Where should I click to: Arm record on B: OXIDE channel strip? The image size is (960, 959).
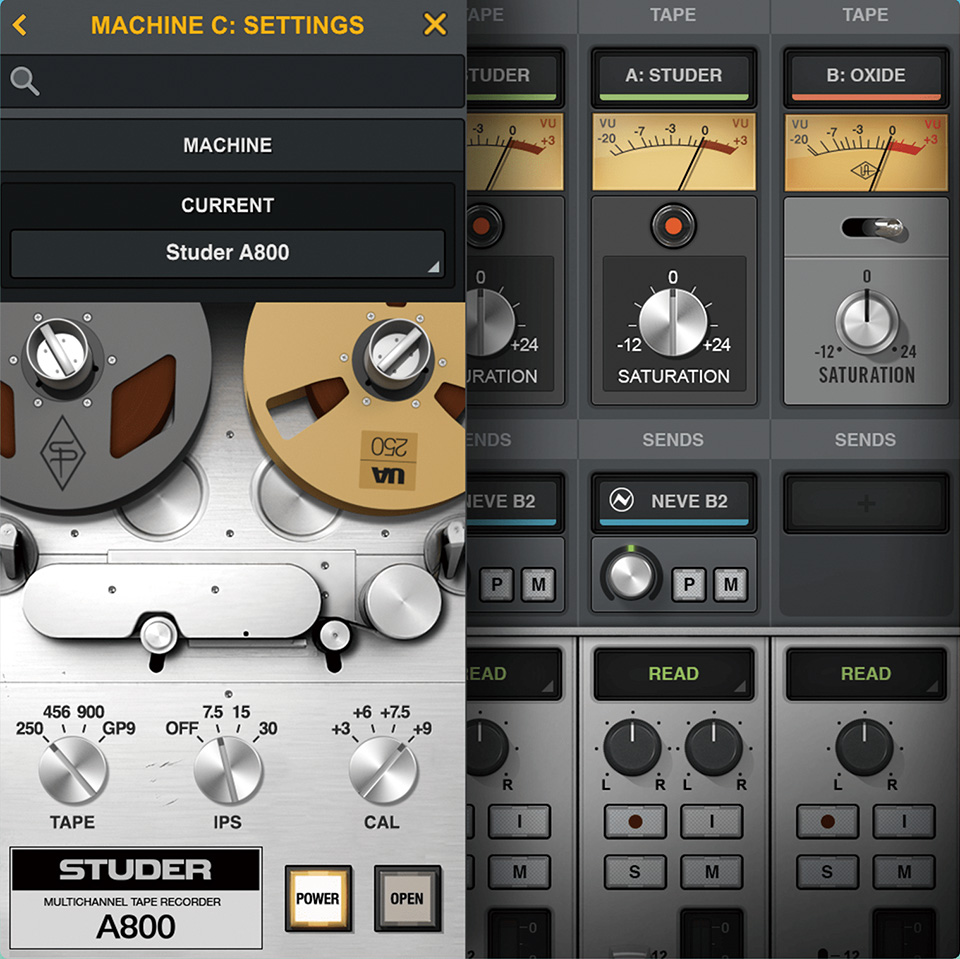point(827,821)
